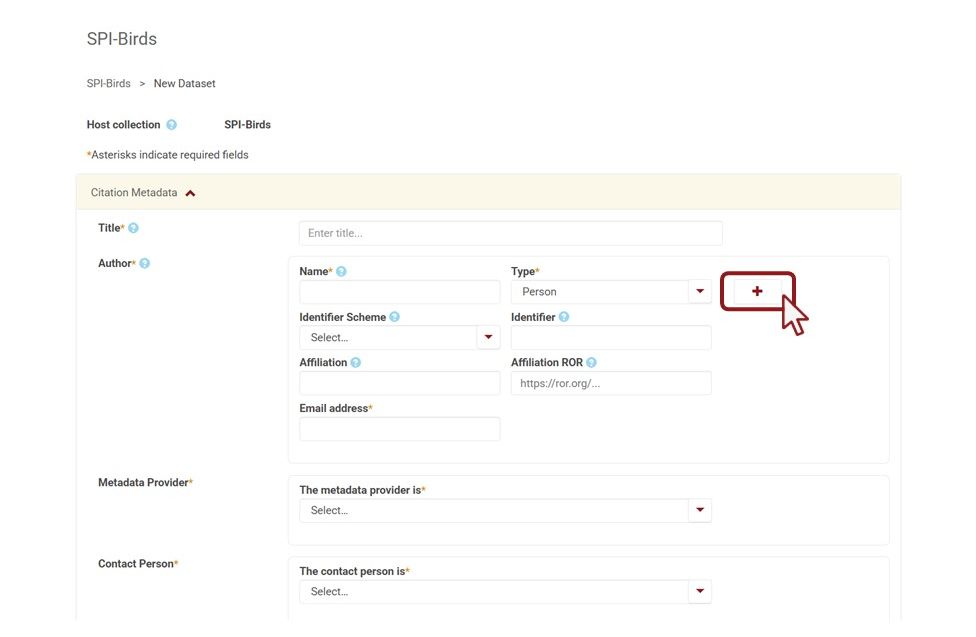This screenshot has height=637, width=976.
Task: Click SPI-Birds breadcrumb link
Action: [x=108, y=84]
